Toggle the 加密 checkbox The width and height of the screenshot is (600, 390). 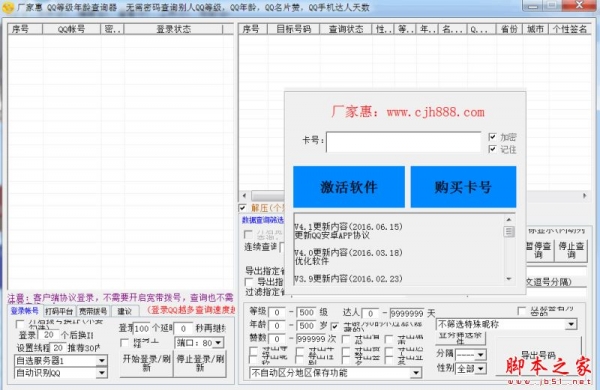(x=492, y=137)
